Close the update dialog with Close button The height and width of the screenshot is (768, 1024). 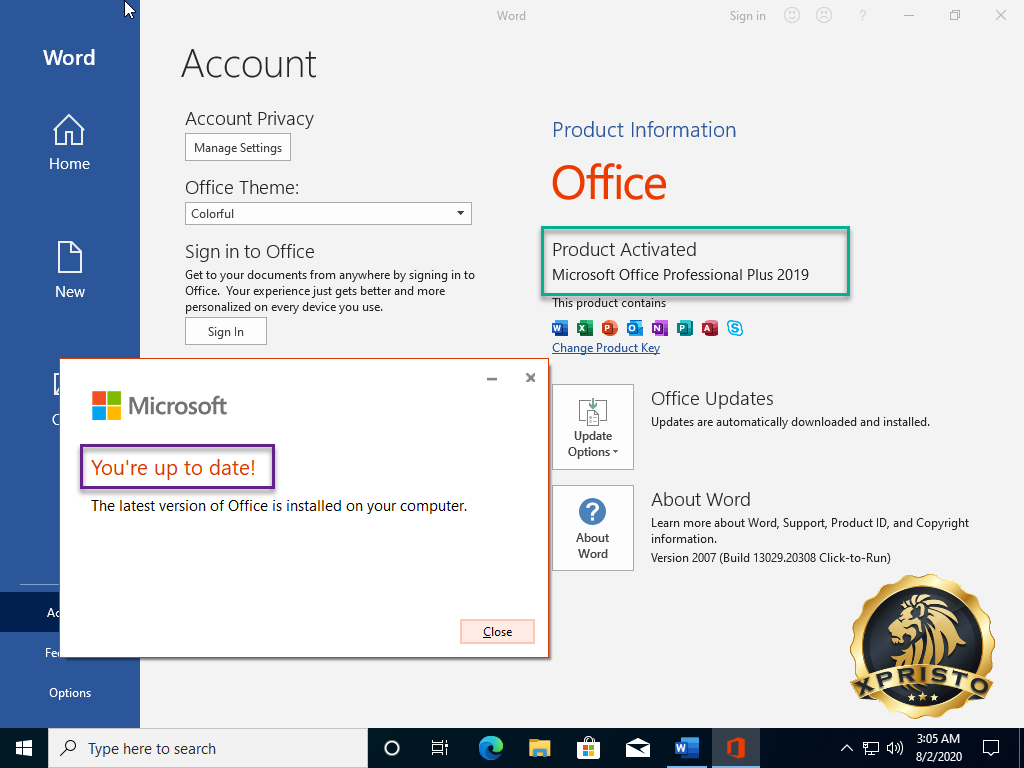[497, 632]
